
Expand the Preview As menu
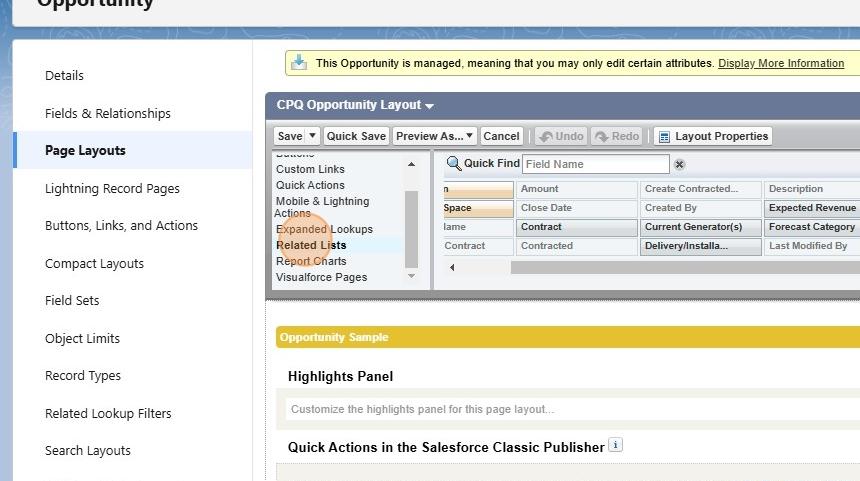click(x=434, y=136)
